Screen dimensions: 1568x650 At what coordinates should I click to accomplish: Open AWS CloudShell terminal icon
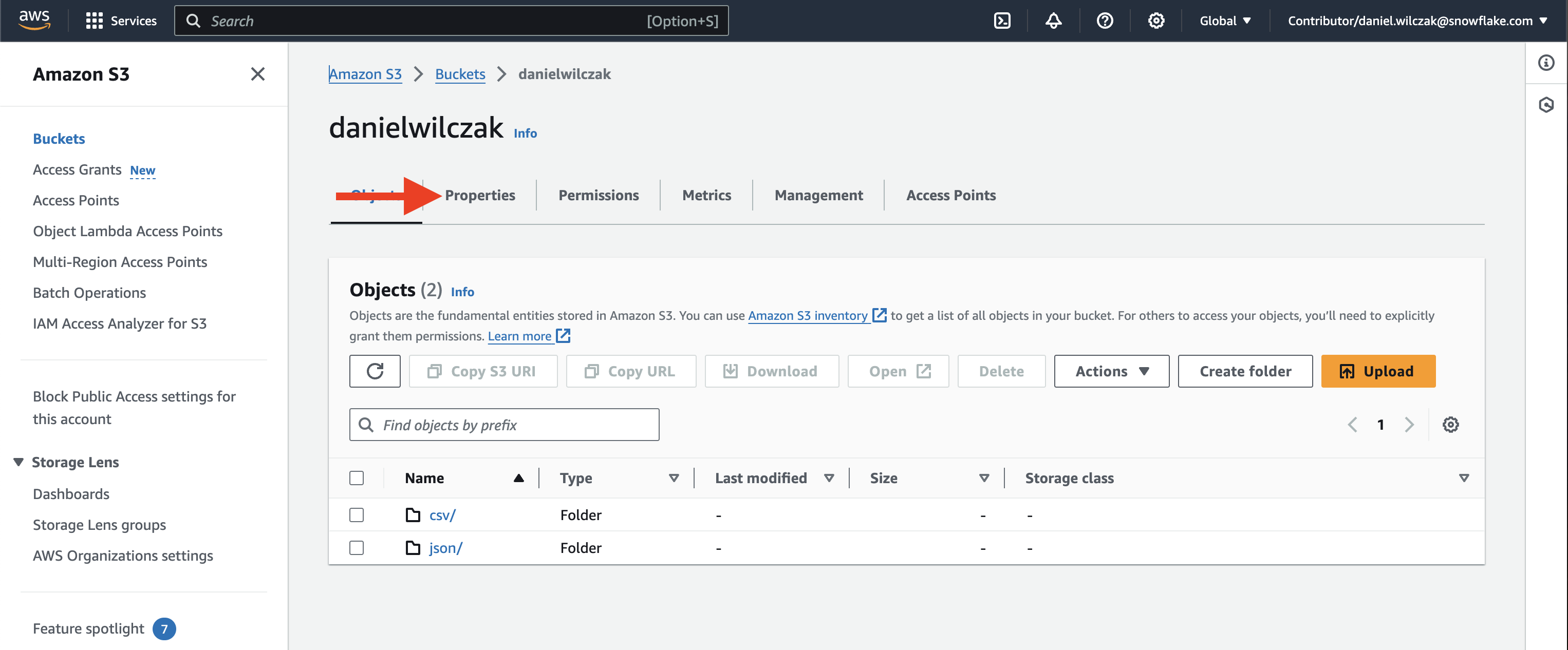pyautogui.click(x=1002, y=21)
